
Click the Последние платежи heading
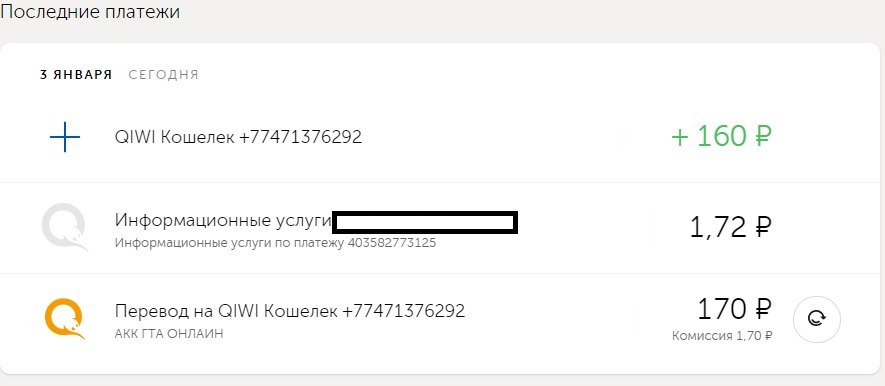pyautogui.click(x=90, y=12)
